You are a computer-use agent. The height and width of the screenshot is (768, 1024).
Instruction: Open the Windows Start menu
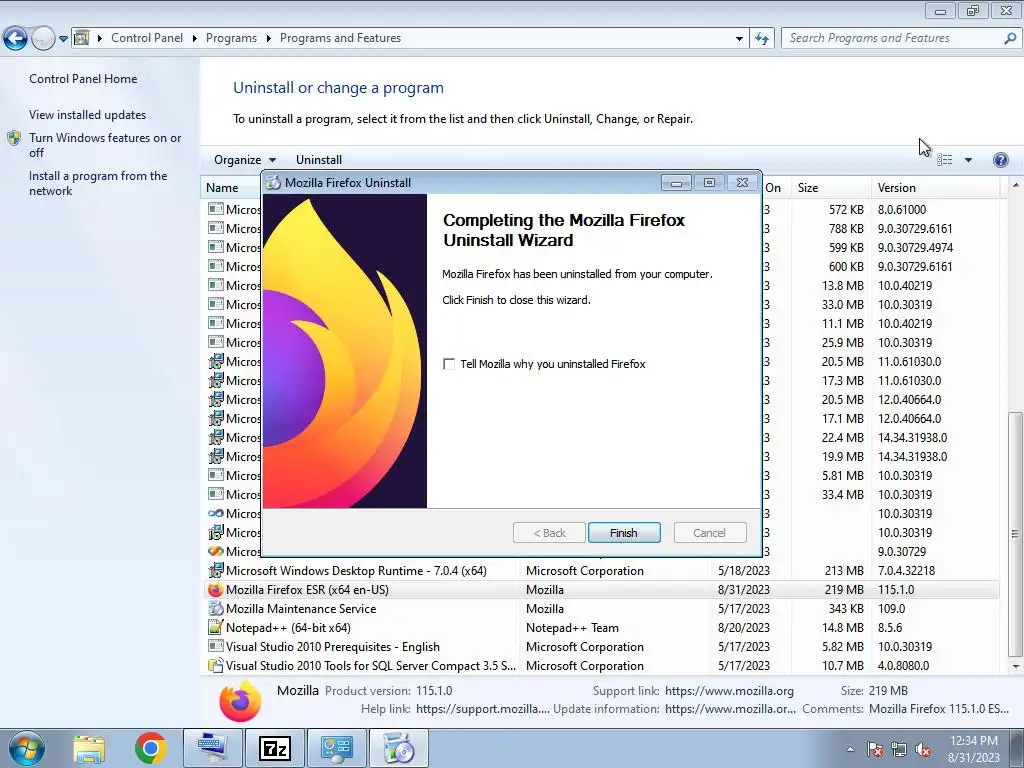[27, 748]
